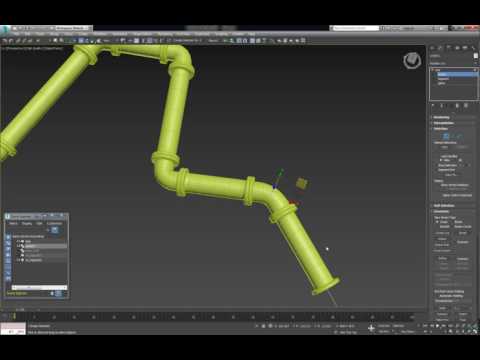Viewport: 480px width, 360px height.
Task: Click the Redo arrow in main toolbar
Action: pos(11,41)
